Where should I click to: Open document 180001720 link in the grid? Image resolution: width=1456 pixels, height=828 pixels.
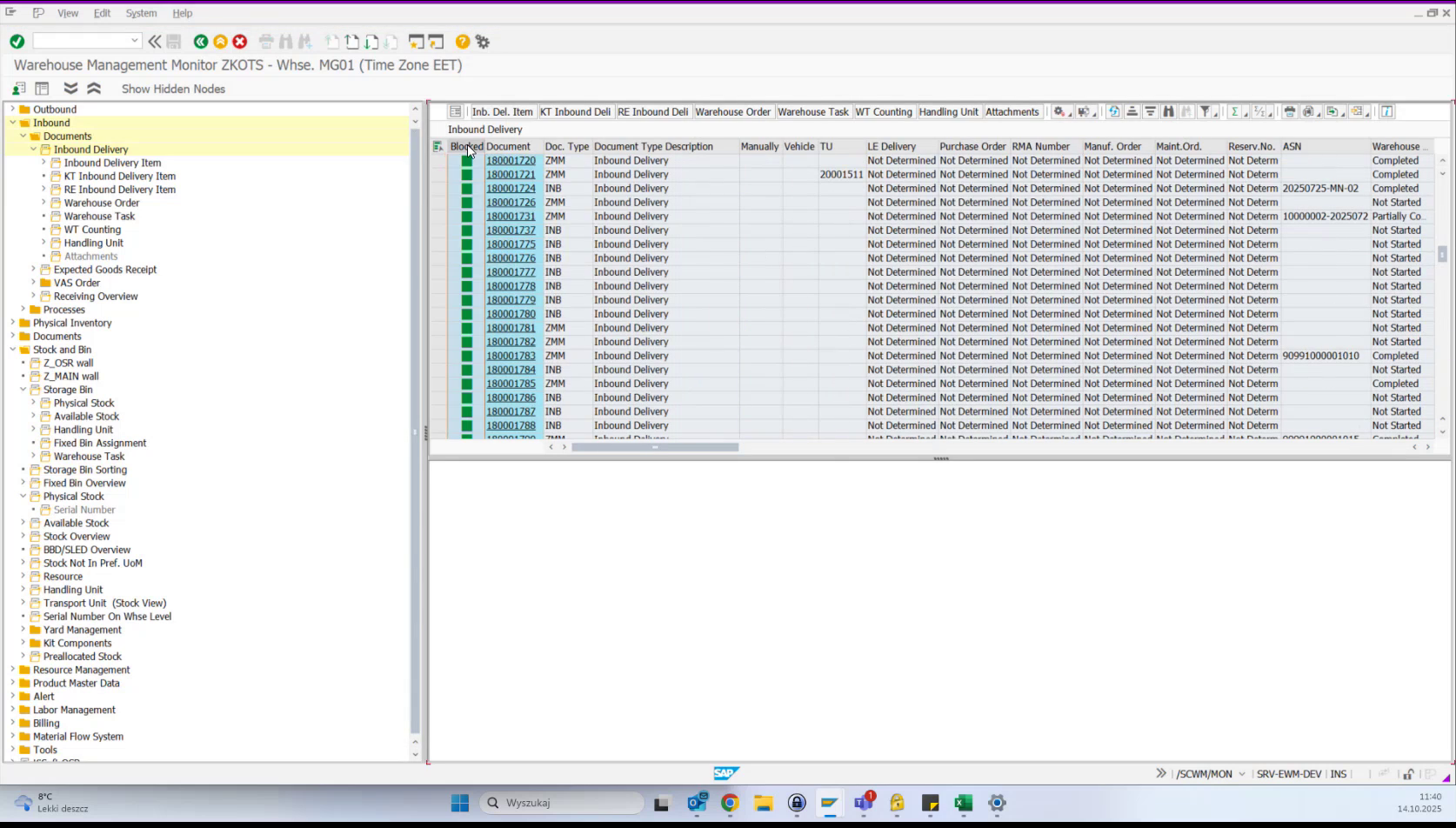point(511,160)
